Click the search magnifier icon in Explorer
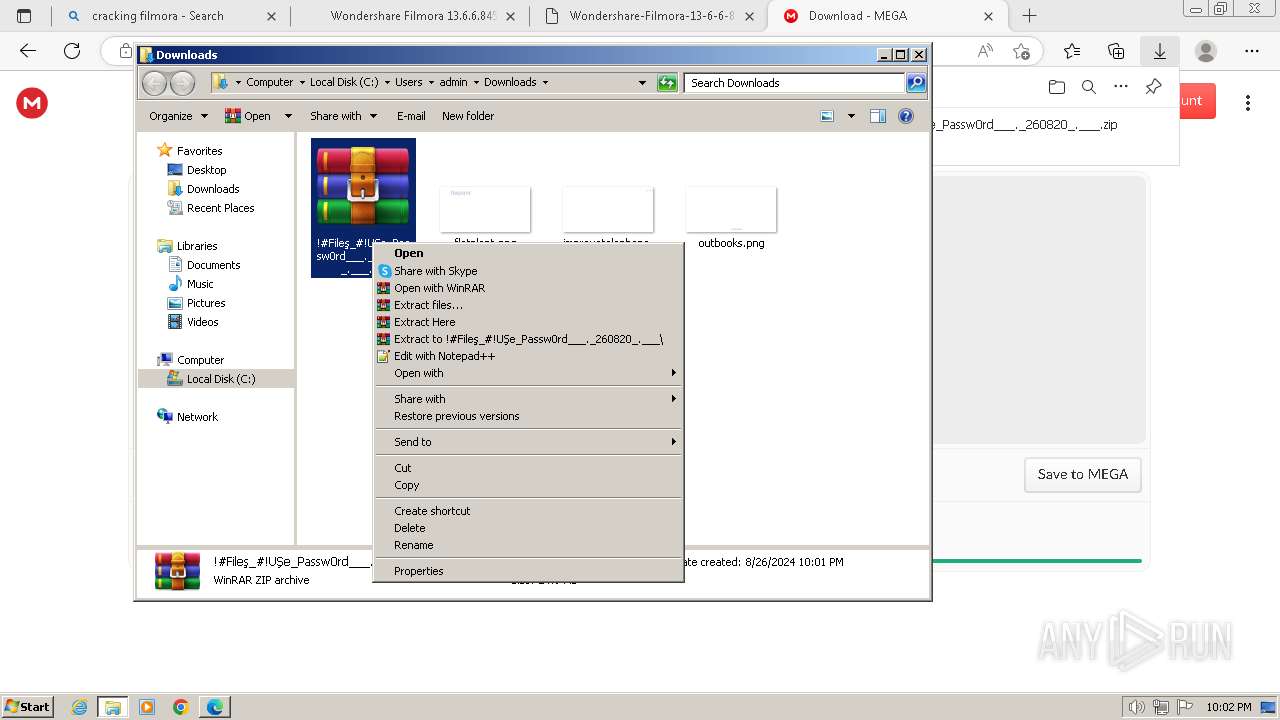This screenshot has width=1280, height=720. [916, 83]
